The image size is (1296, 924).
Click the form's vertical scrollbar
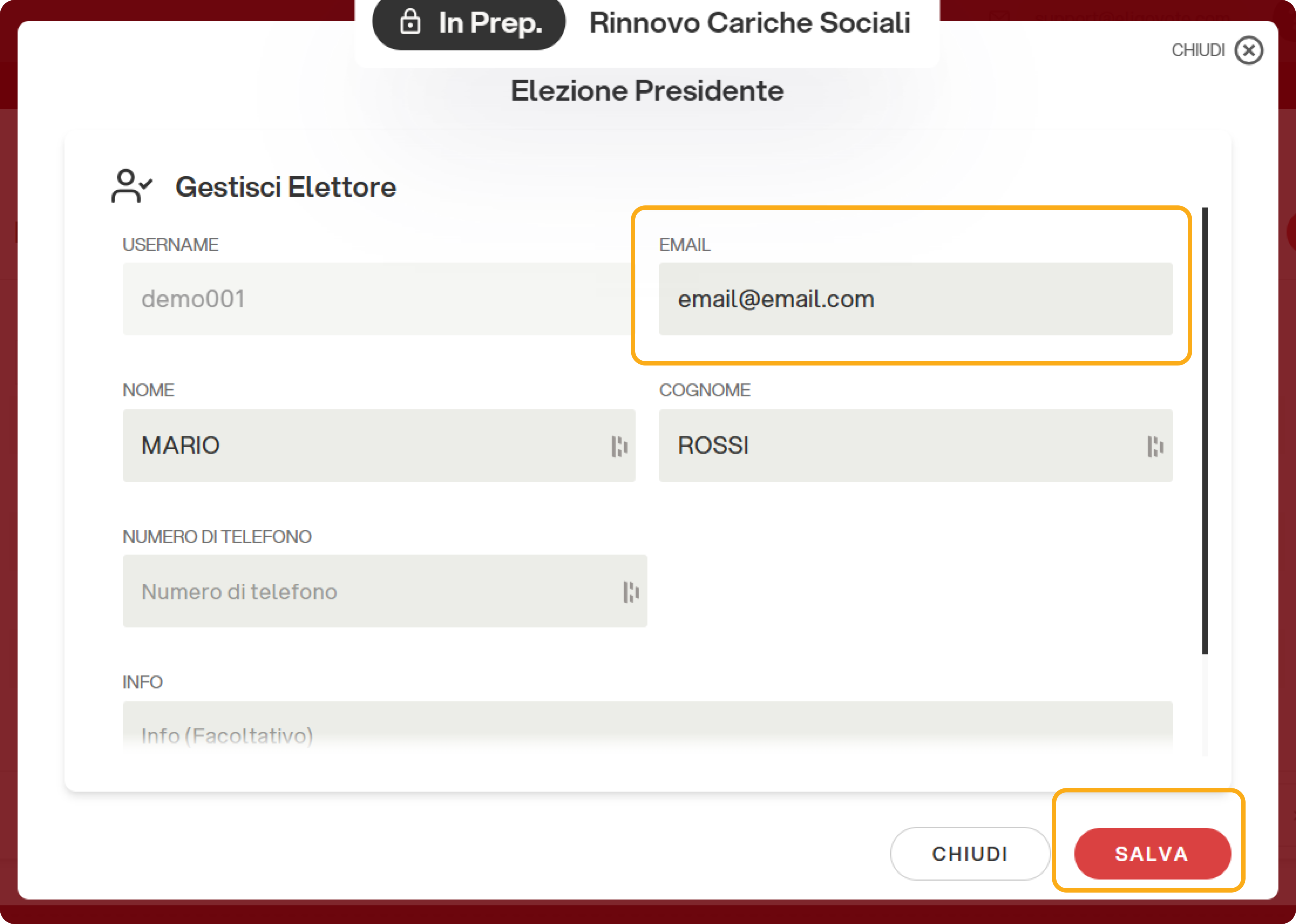point(1204,431)
